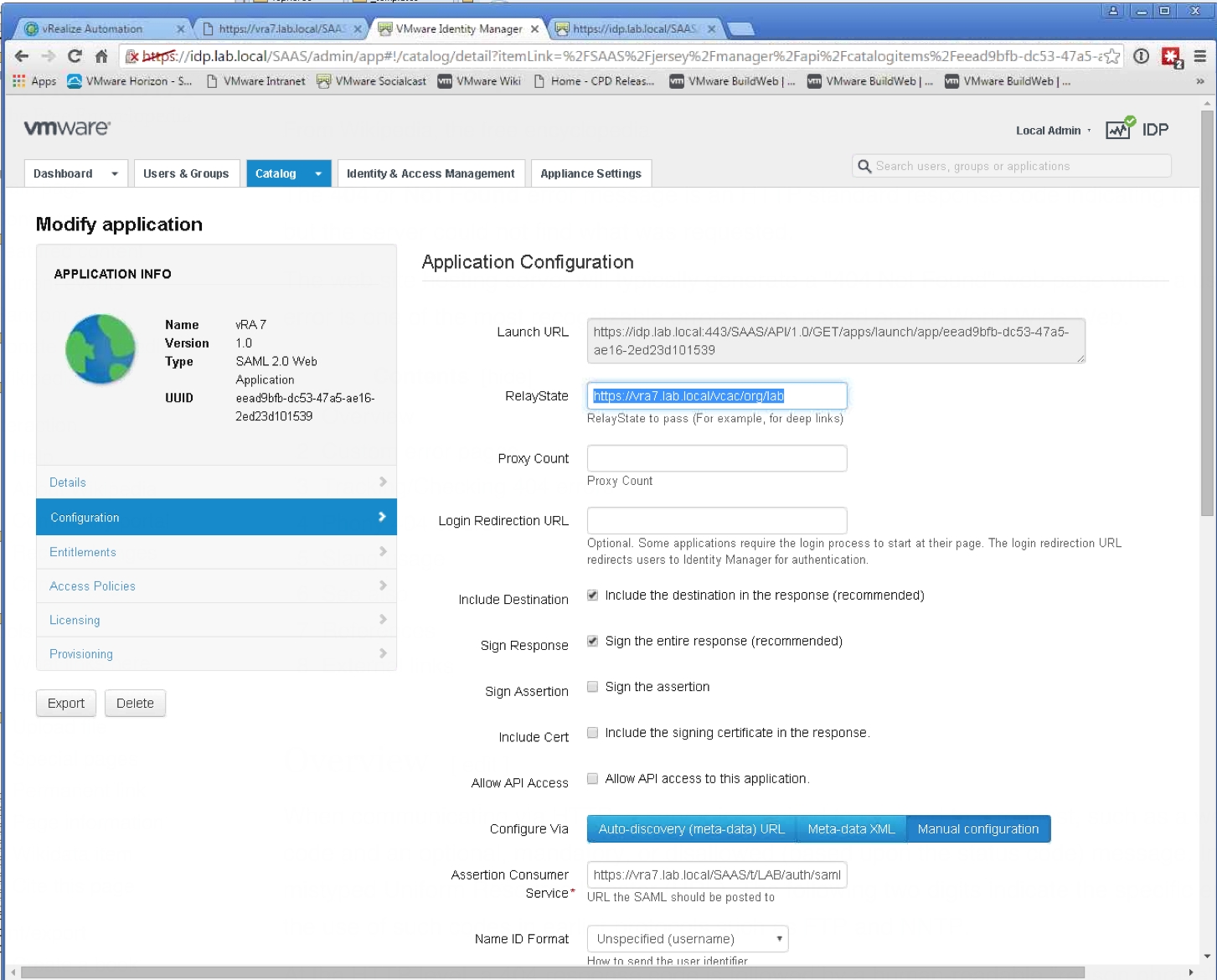This screenshot has width=1217, height=980.
Task: Open VMware Wiki bookmark
Action: (479, 81)
